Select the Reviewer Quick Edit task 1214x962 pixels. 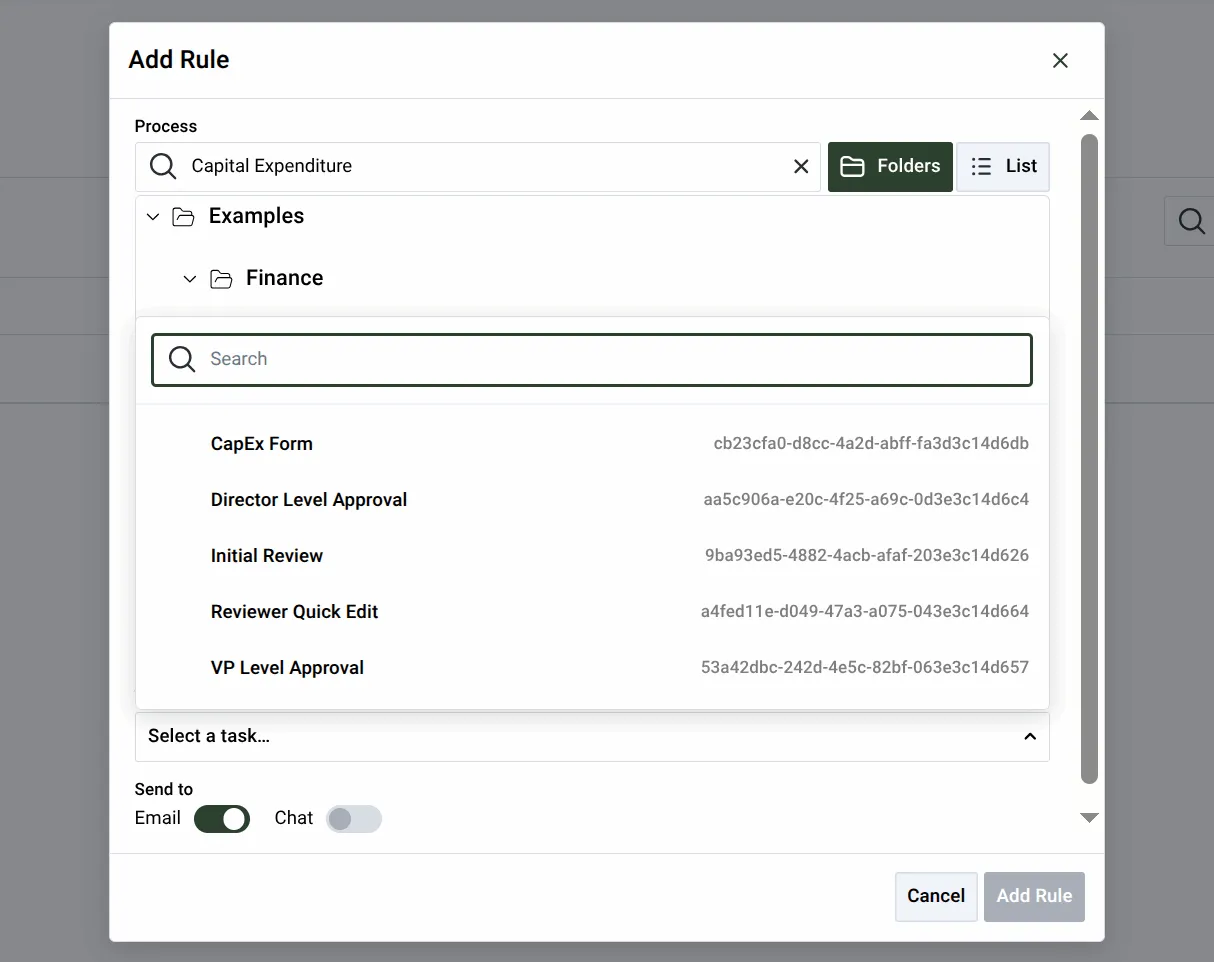592,612
